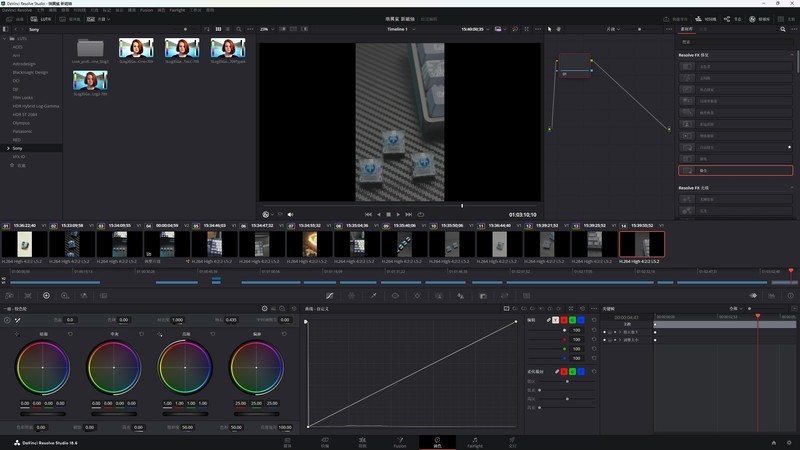Expand the Sony folder in the LUT tree
Viewport: 800px width, 450px height.
(6, 148)
